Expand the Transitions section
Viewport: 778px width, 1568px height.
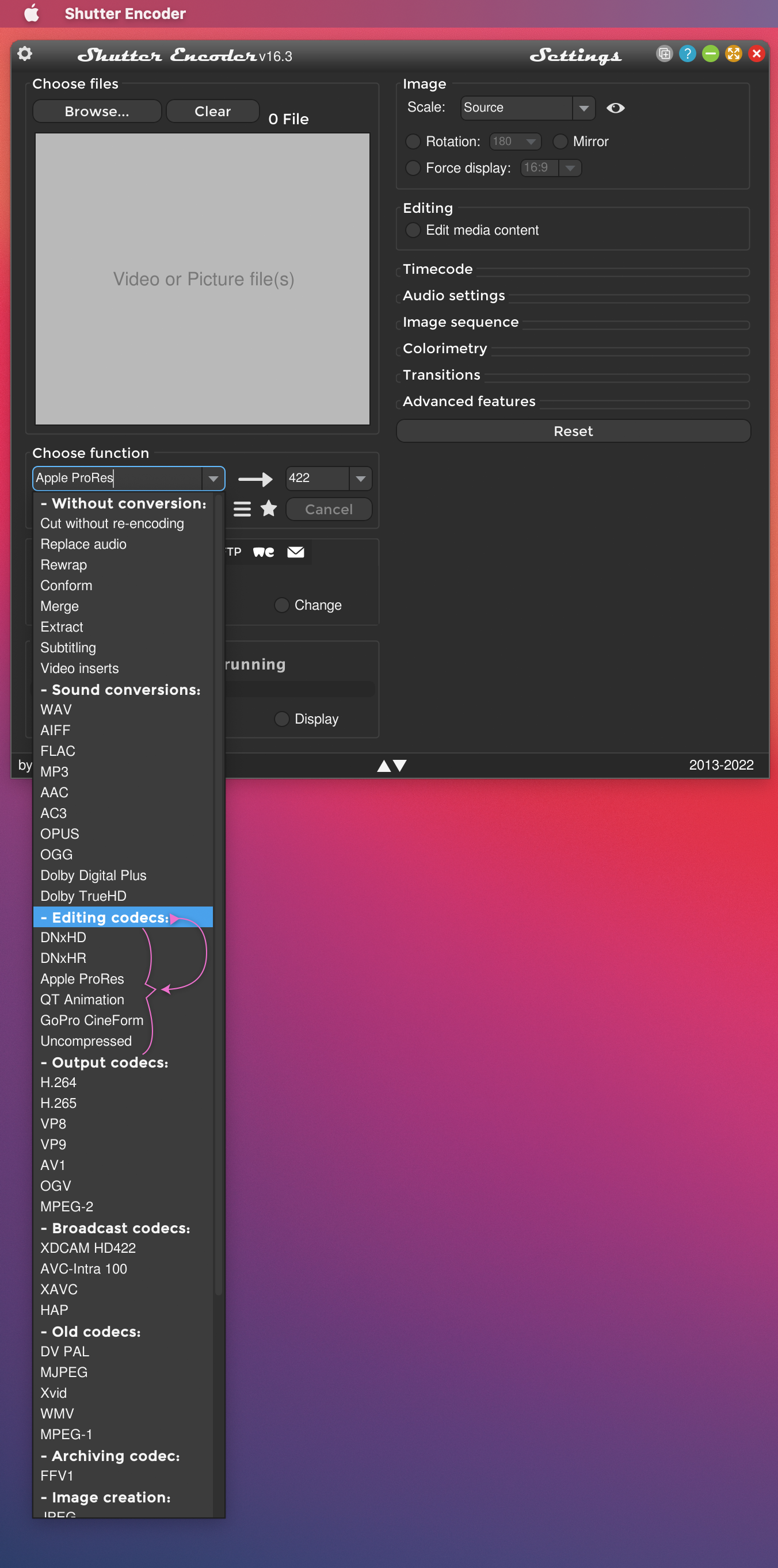pyautogui.click(x=441, y=375)
